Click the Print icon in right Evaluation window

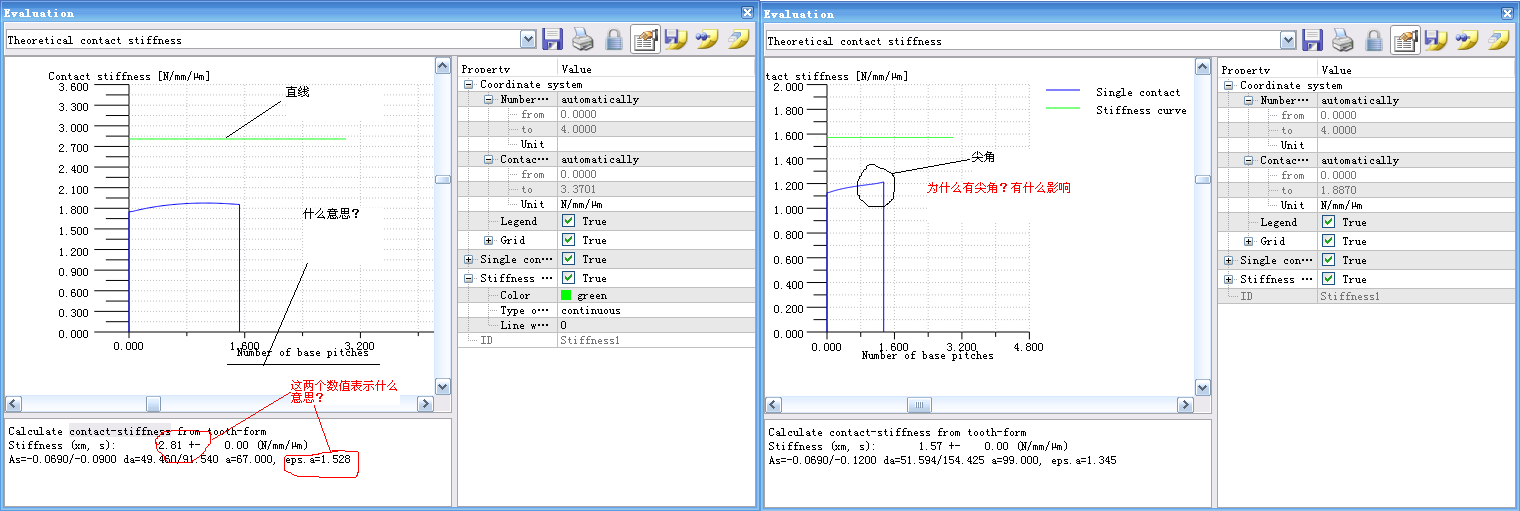click(x=1344, y=40)
